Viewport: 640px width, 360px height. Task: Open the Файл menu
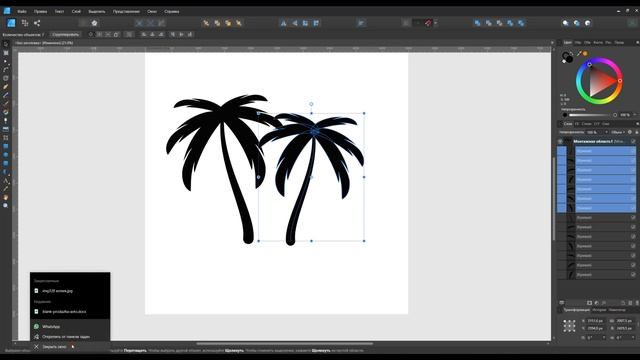coord(22,11)
